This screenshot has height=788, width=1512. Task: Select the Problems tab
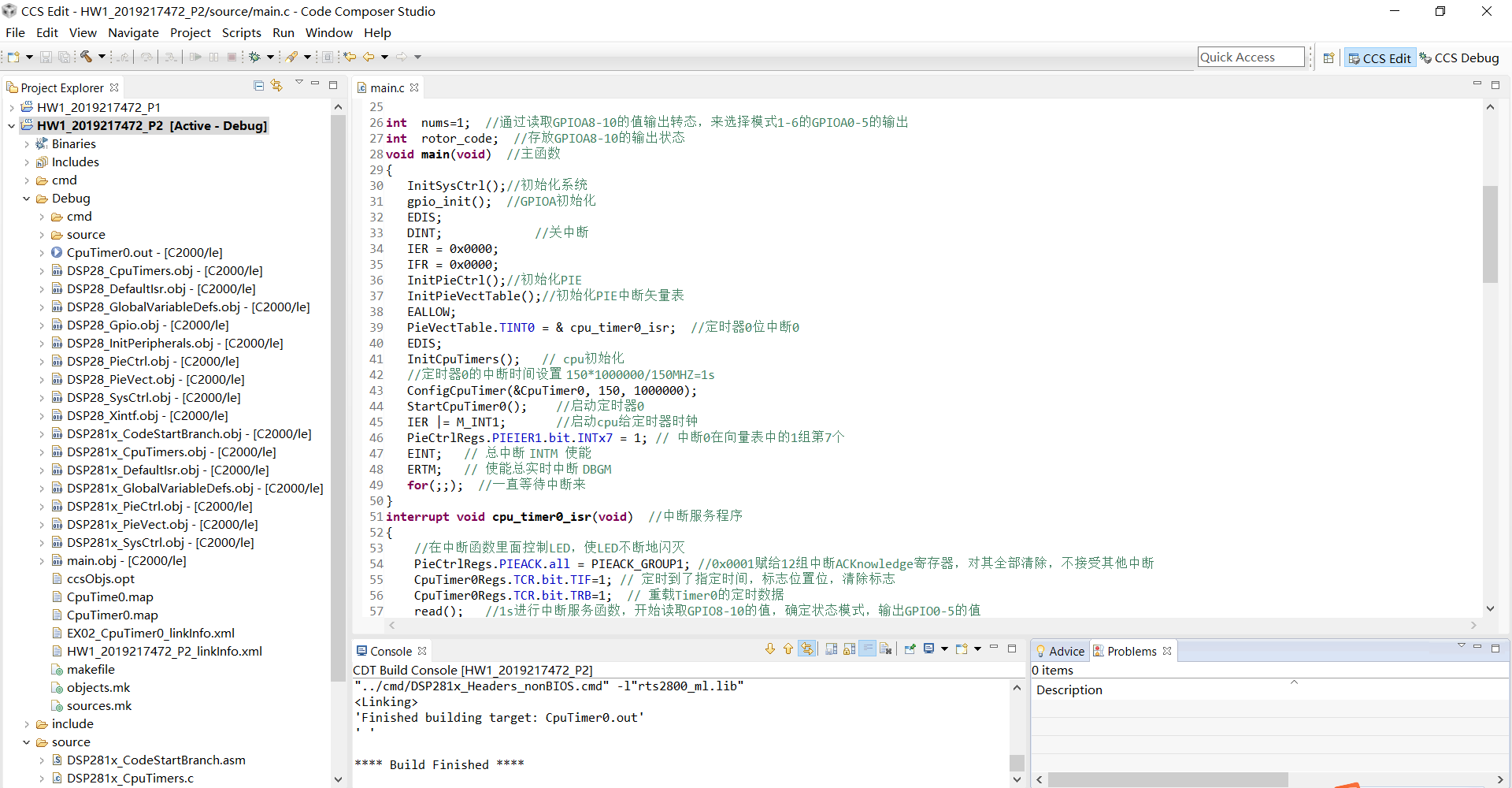point(1132,651)
